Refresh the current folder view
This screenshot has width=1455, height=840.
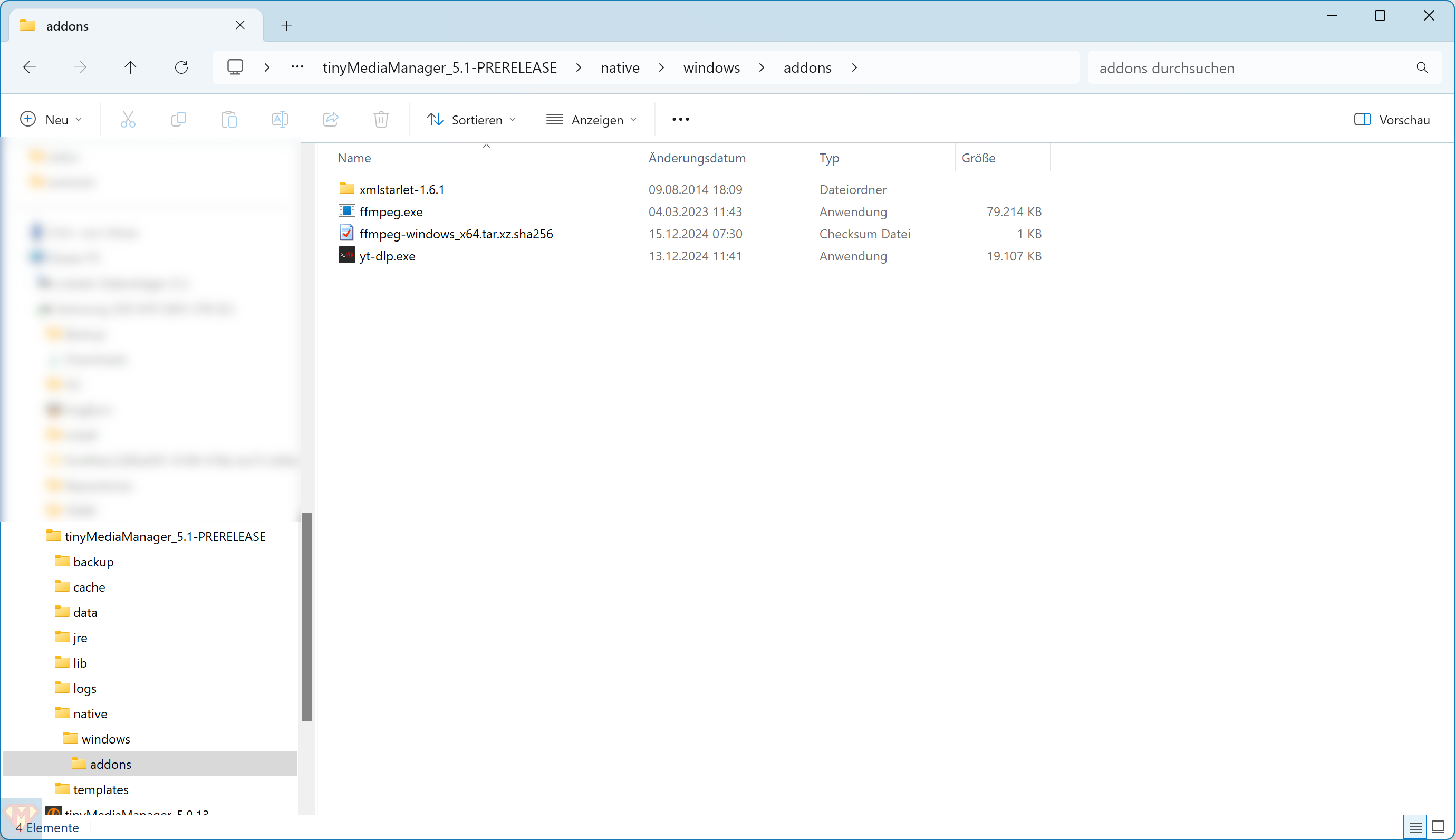coord(181,67)
